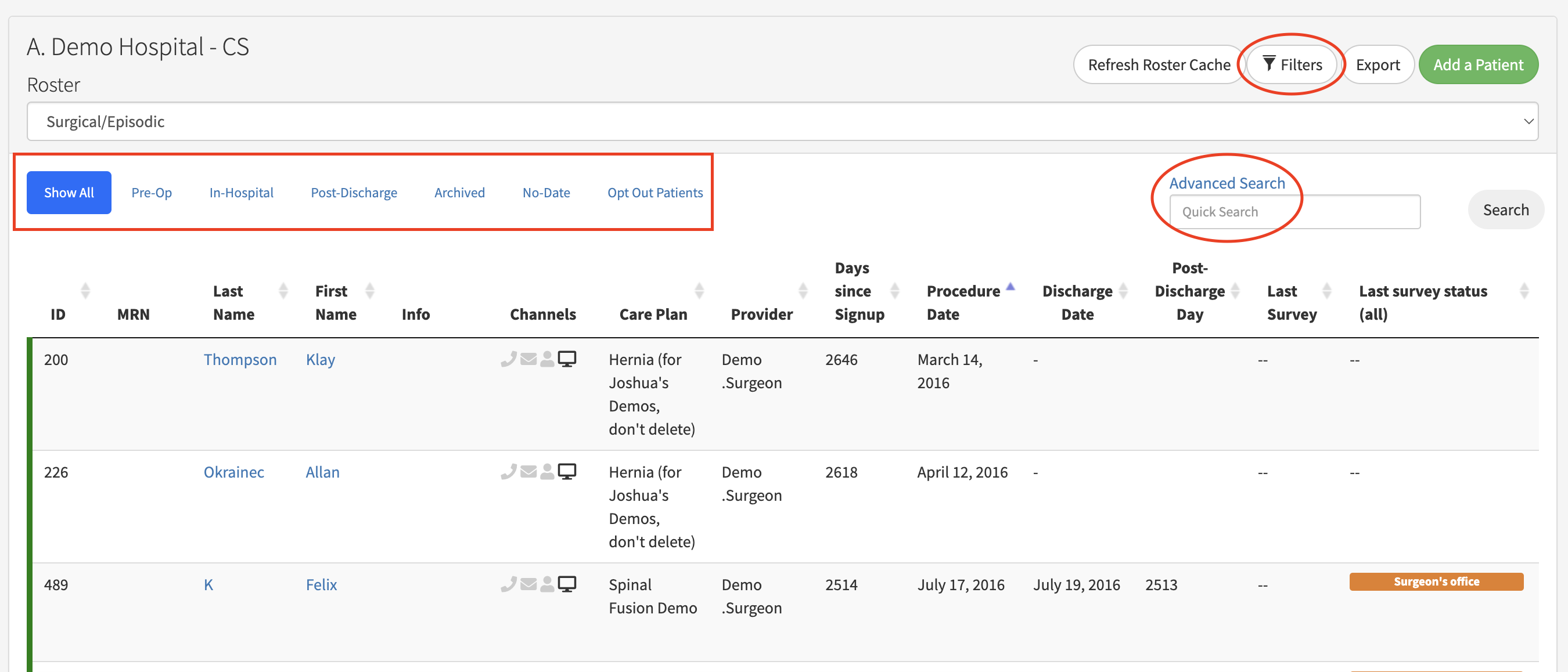The width and height of the screenshot is (1568, 672).
Task: Click the person channel icon for Thompson
Action: pos(547,359)
